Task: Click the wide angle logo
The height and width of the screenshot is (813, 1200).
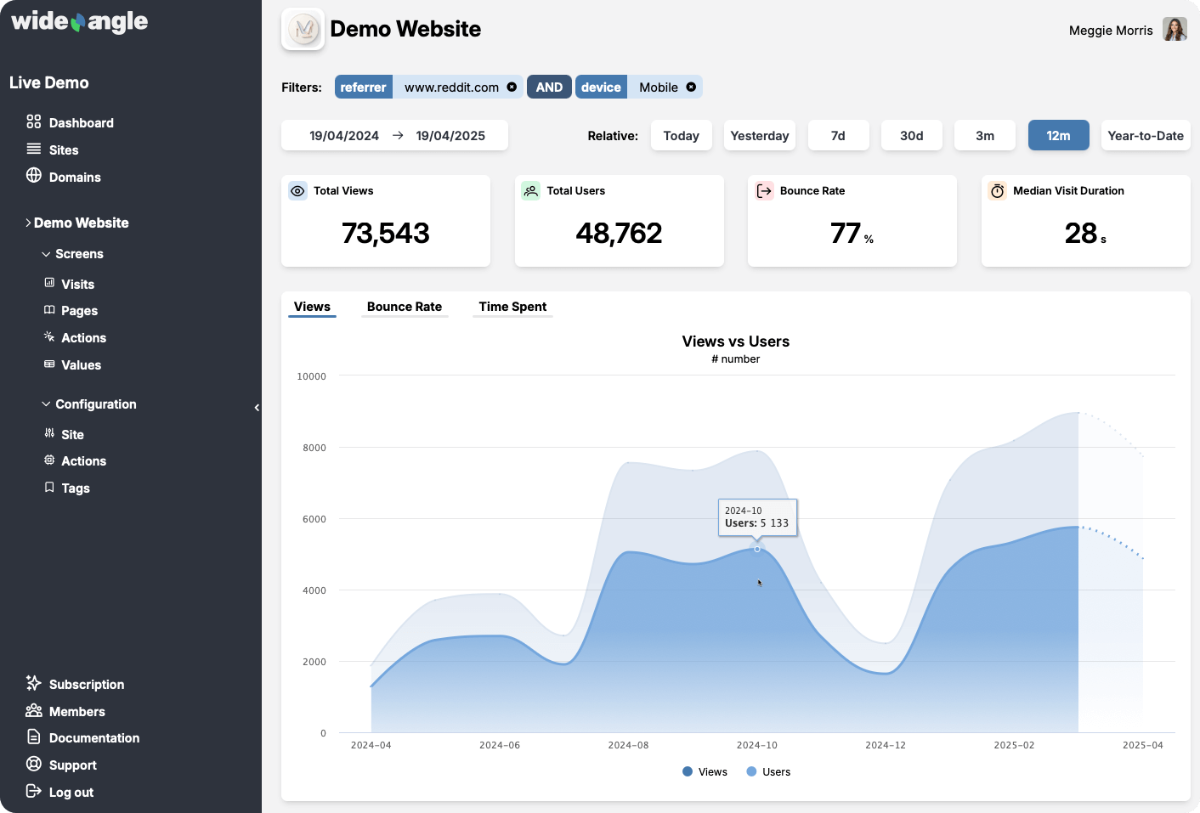Action: coord(78,21)
